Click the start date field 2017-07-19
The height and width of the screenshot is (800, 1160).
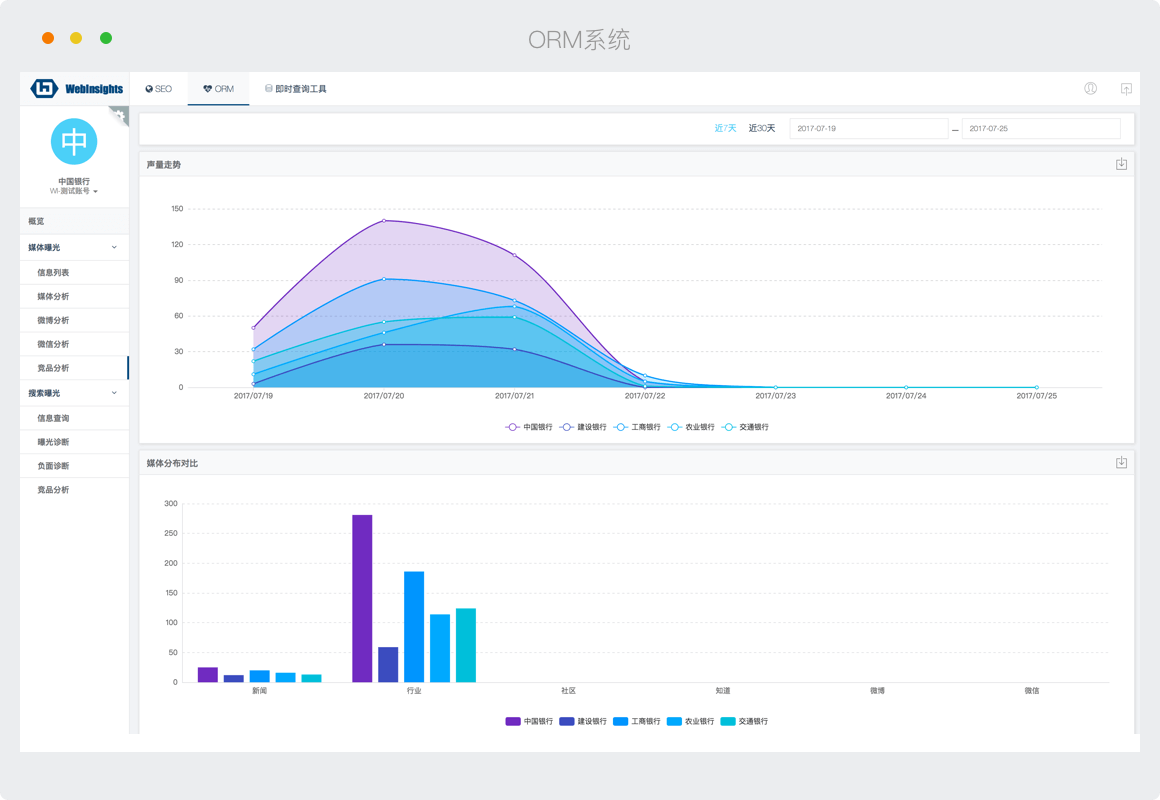pyautogui.click(x=868, y=128)
